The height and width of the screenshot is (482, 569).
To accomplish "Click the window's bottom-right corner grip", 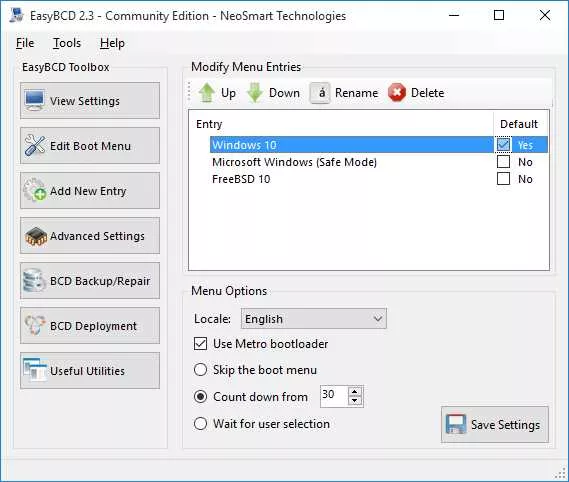I will pyautogui.click(x=560, y=473).
